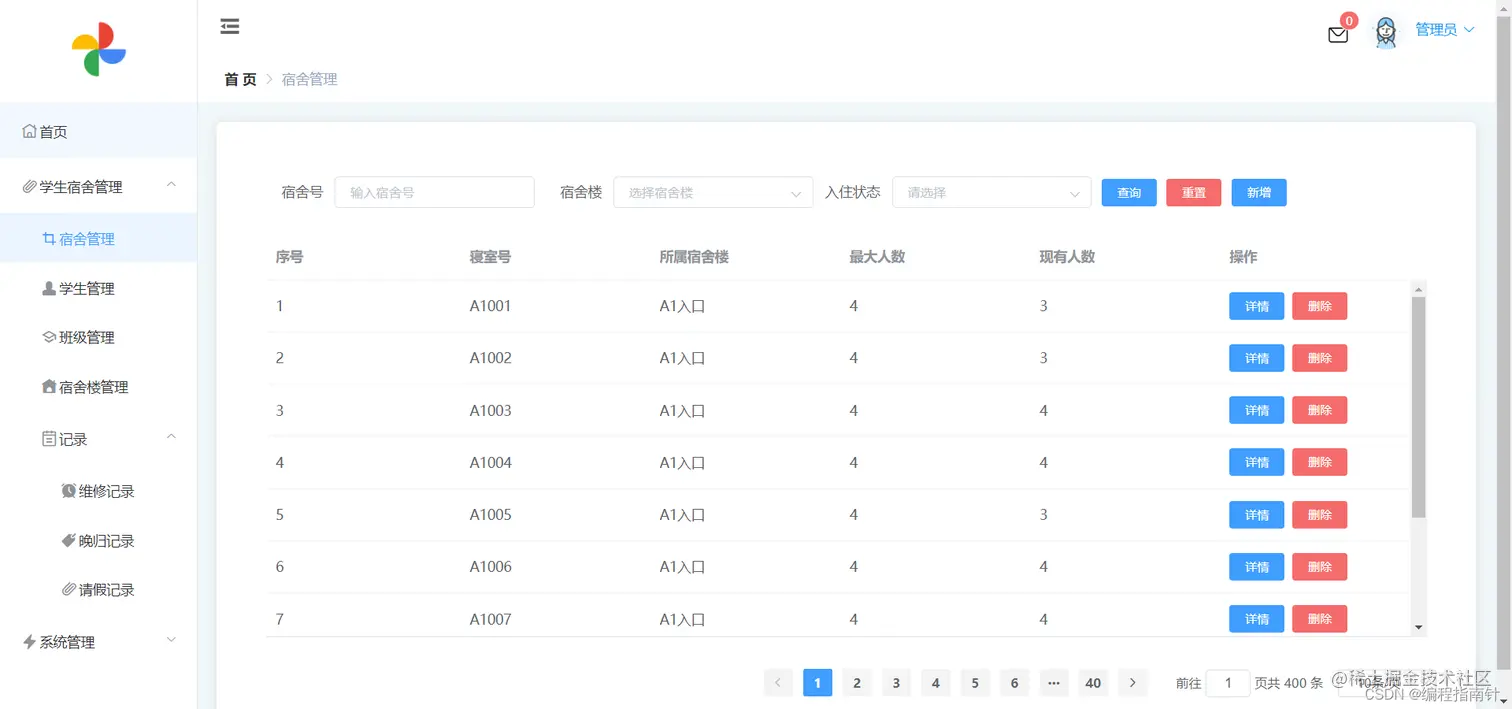Click the 最大人数 column header
1512x709 pixels.
tap(877, 257)
